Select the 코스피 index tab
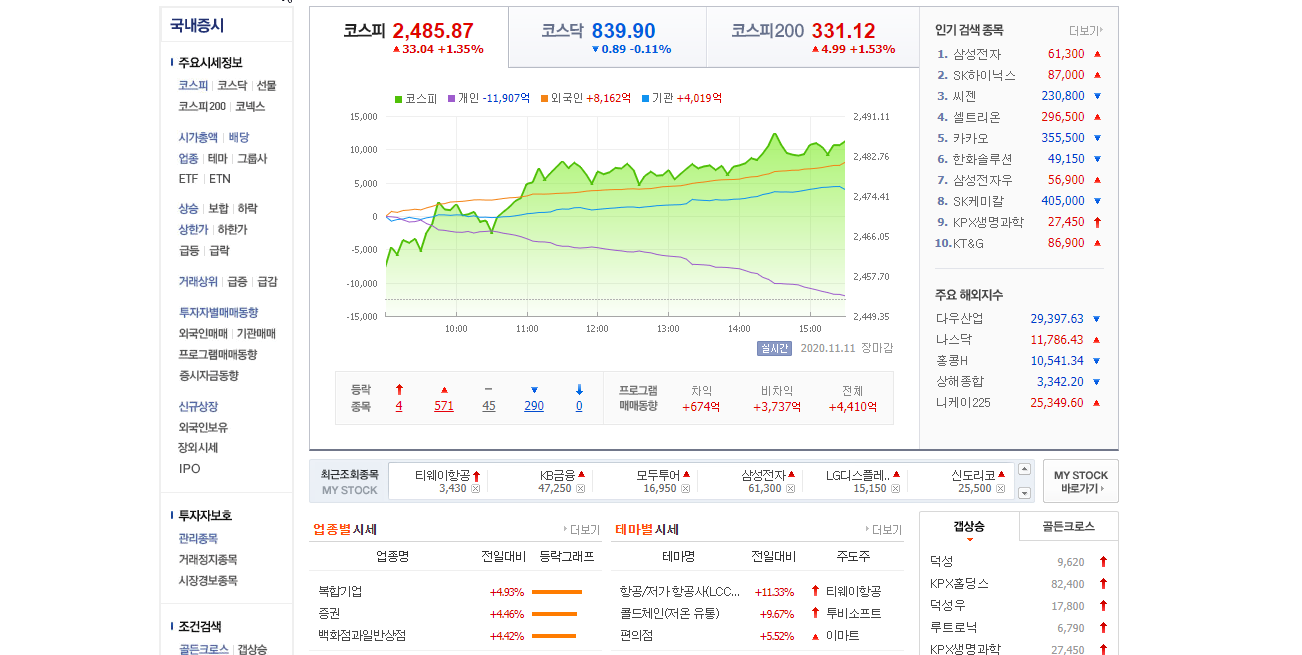 tap(409, 37)
